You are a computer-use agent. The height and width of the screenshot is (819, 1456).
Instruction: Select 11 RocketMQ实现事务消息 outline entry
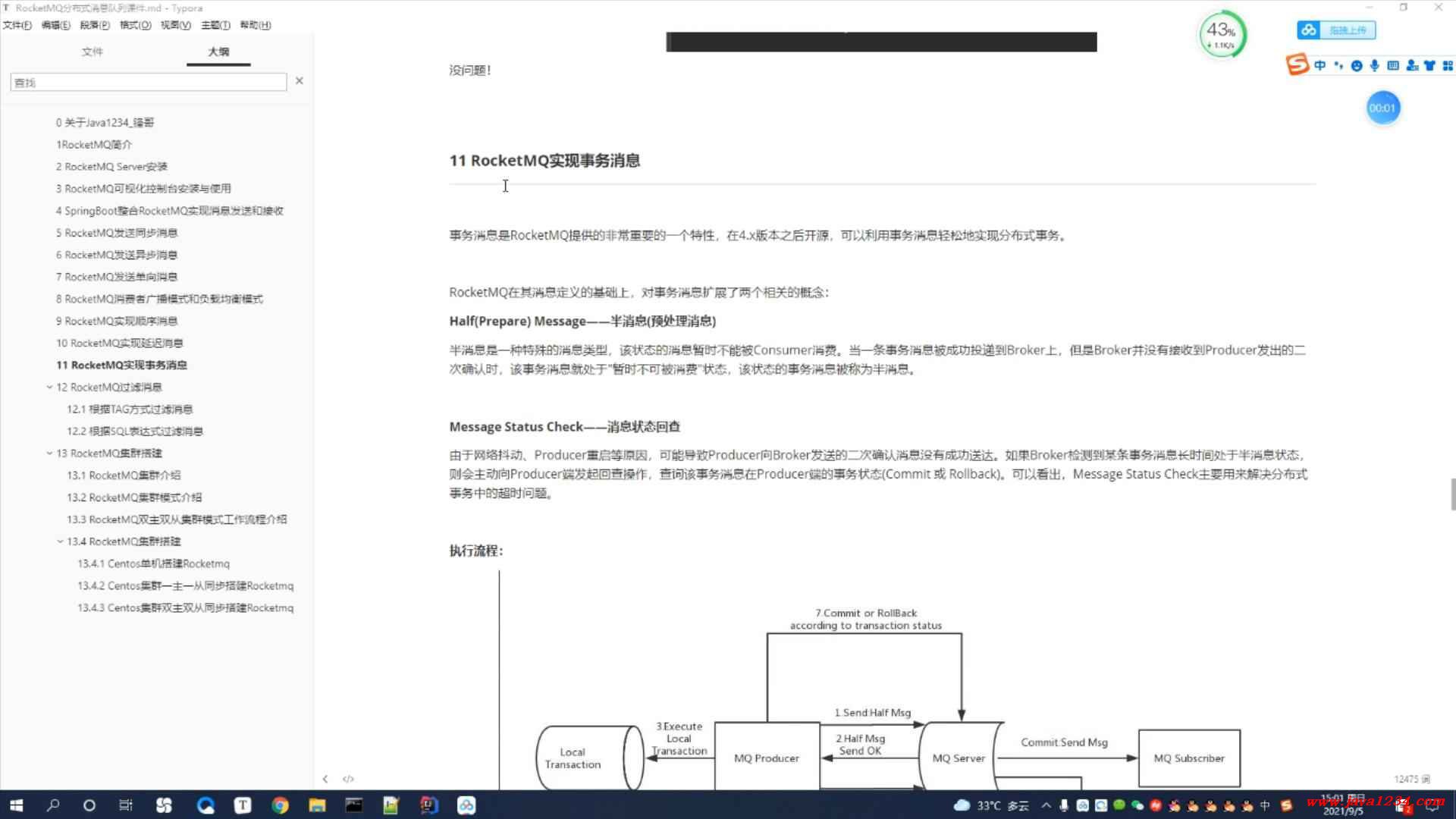(x=121, y=365)
